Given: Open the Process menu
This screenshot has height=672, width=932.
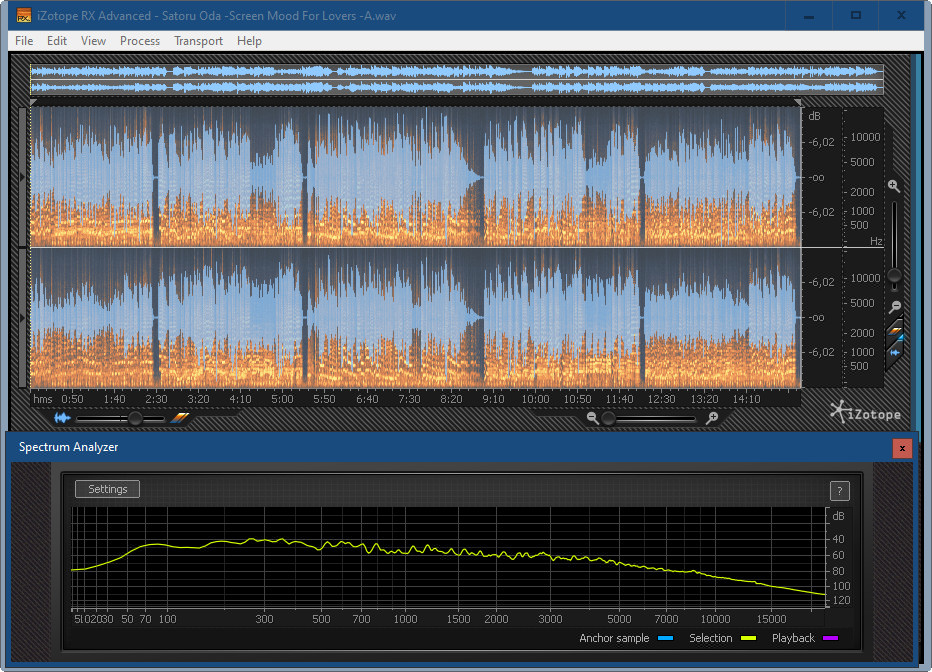Looking at the screenshot, I should coord(140,41).
